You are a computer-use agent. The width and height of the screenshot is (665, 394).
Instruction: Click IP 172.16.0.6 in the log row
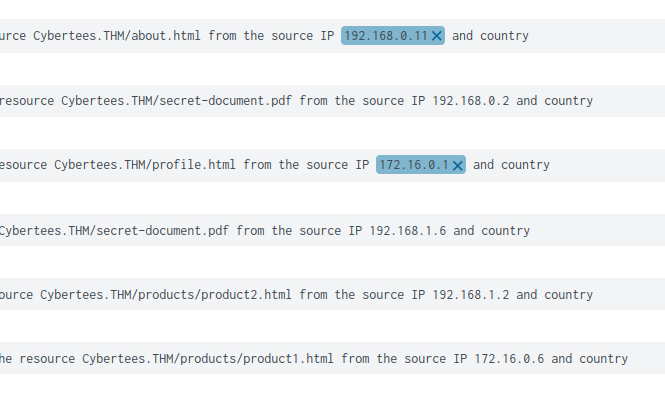tap(509, 359)
